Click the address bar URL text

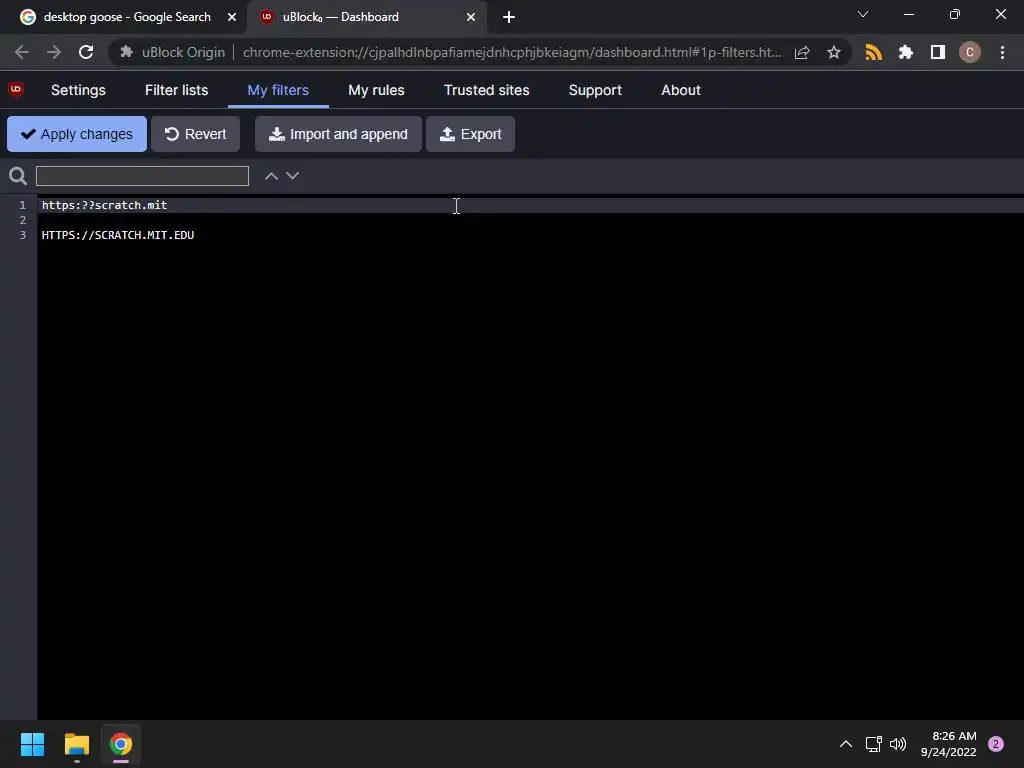point(512,52)
